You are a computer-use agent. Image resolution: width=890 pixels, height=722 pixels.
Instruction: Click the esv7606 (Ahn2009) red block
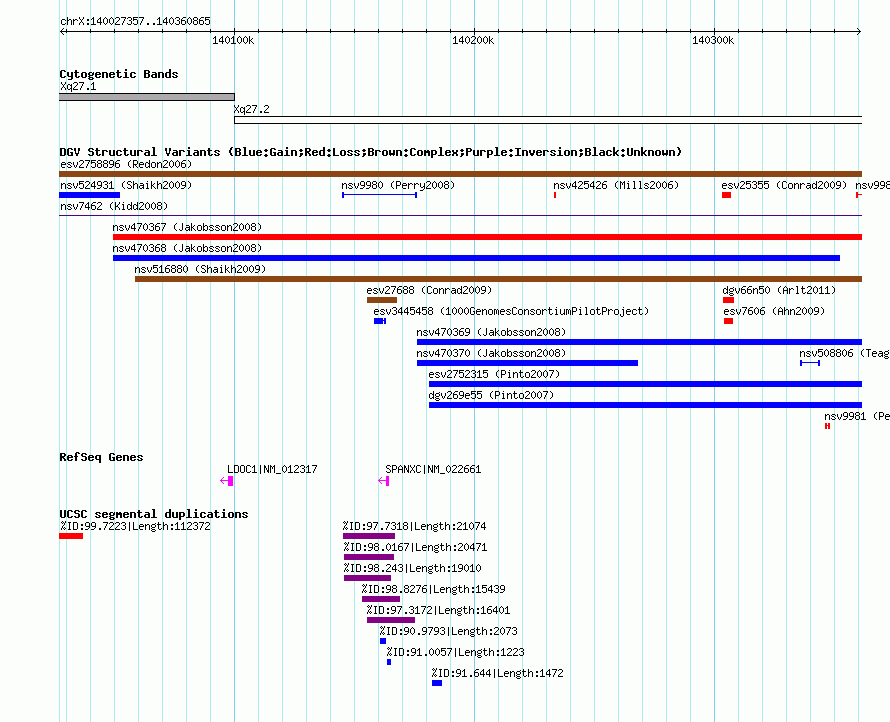[x=728, y=321]
